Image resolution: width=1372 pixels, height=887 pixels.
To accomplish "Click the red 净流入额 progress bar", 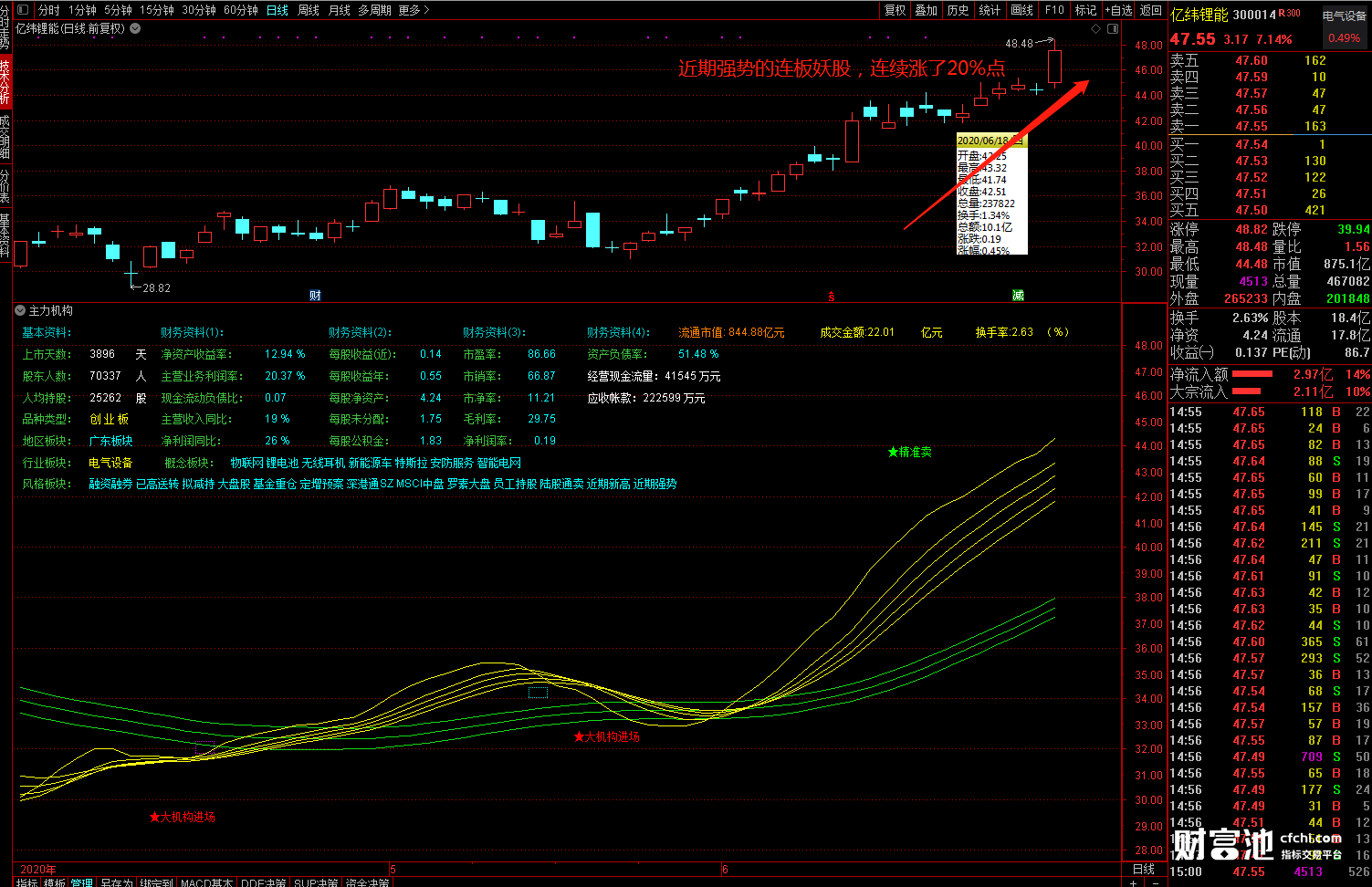I will (1252, 374).
